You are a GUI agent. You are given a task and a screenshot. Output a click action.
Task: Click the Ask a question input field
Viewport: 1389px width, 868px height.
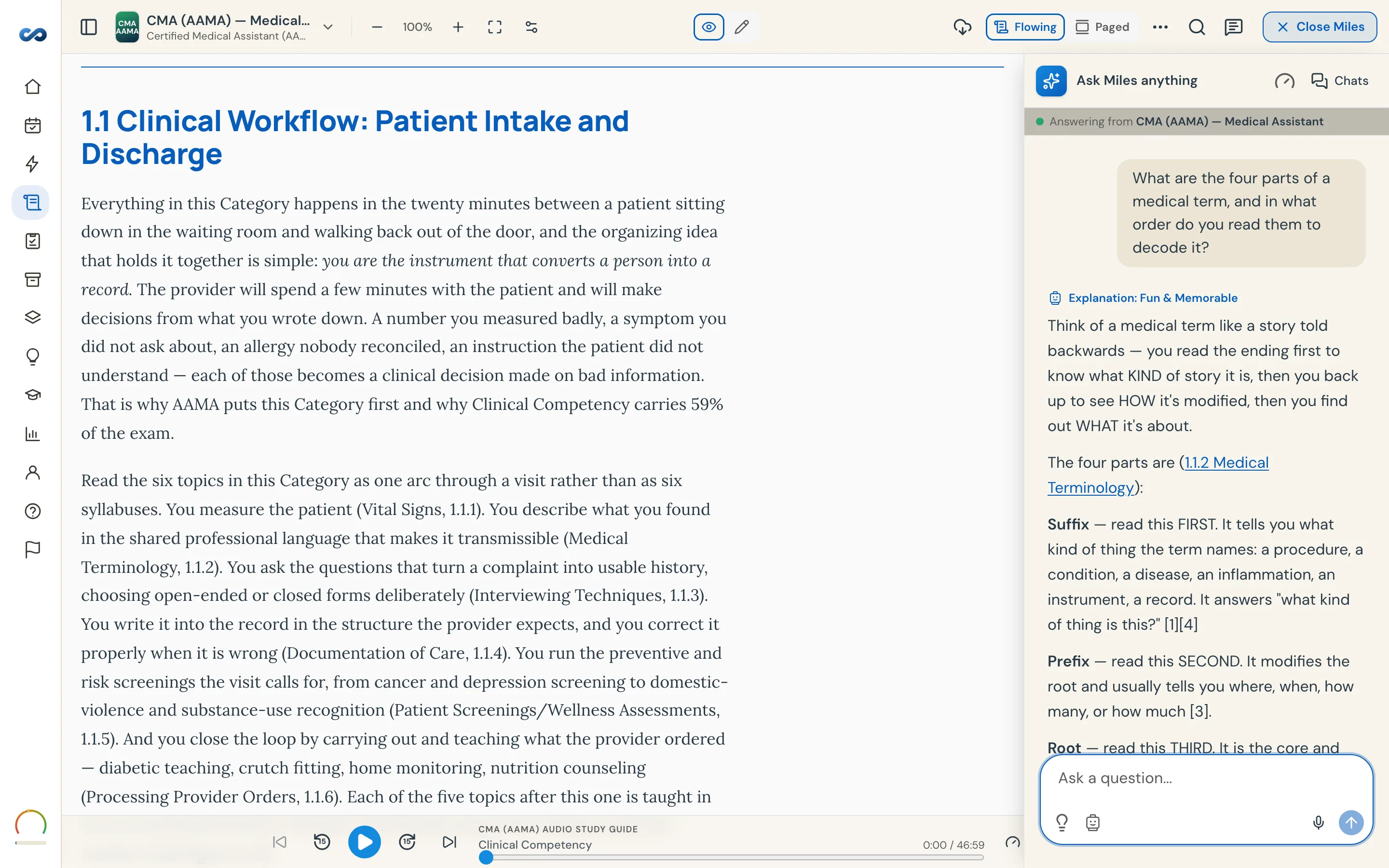1207,778
